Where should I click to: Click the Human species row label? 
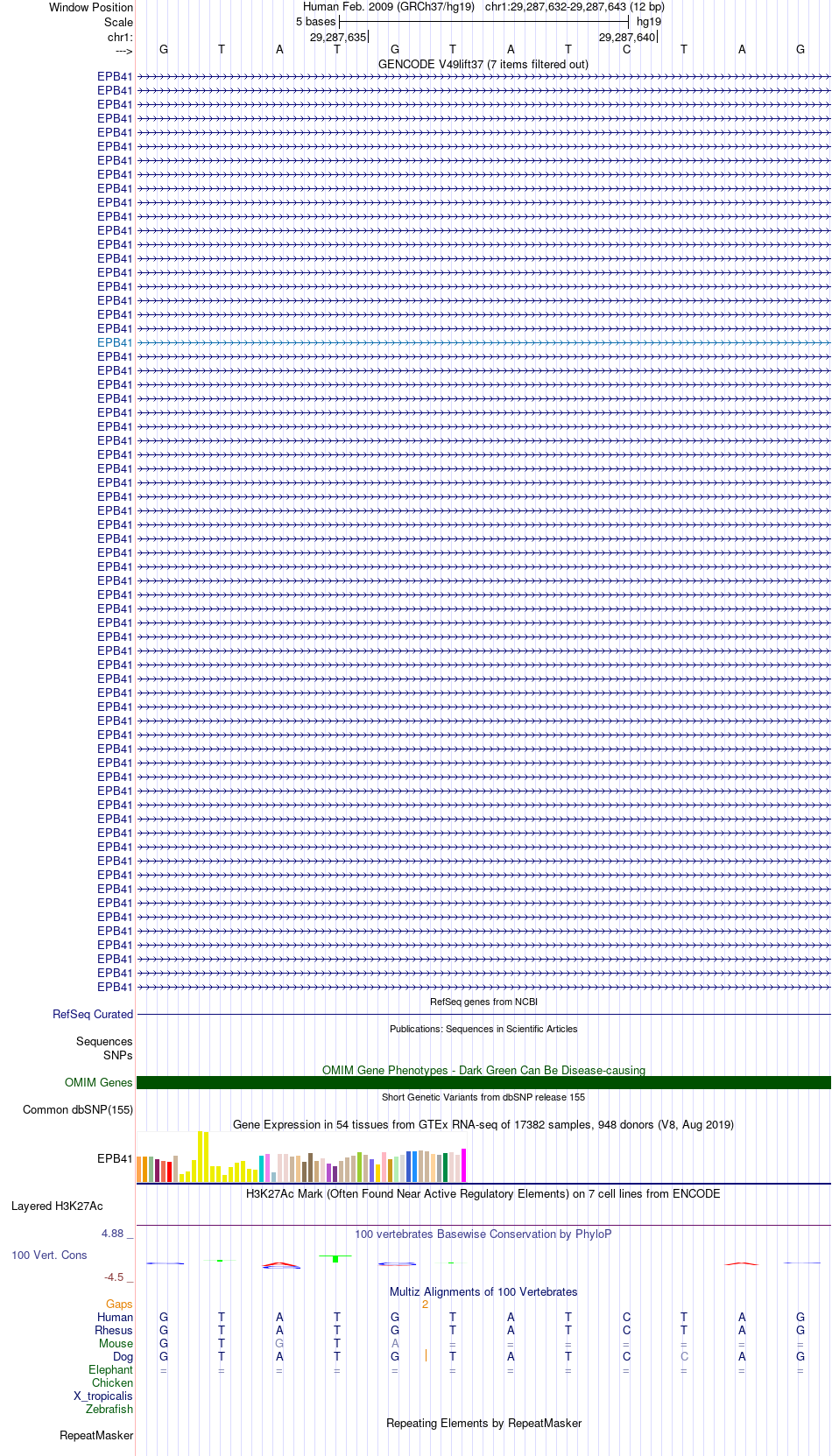115,1317
